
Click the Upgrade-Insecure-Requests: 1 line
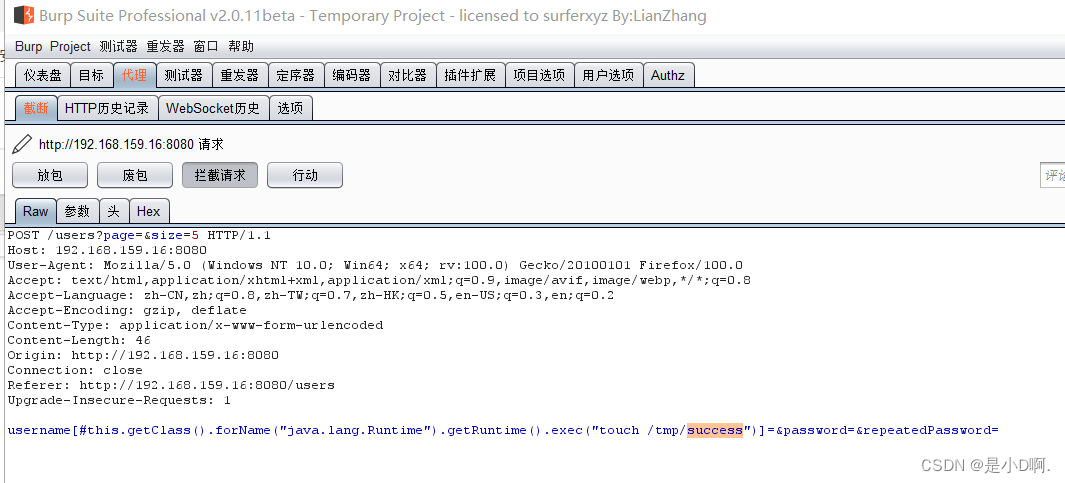pyautogui.click(x=119, y=400)
